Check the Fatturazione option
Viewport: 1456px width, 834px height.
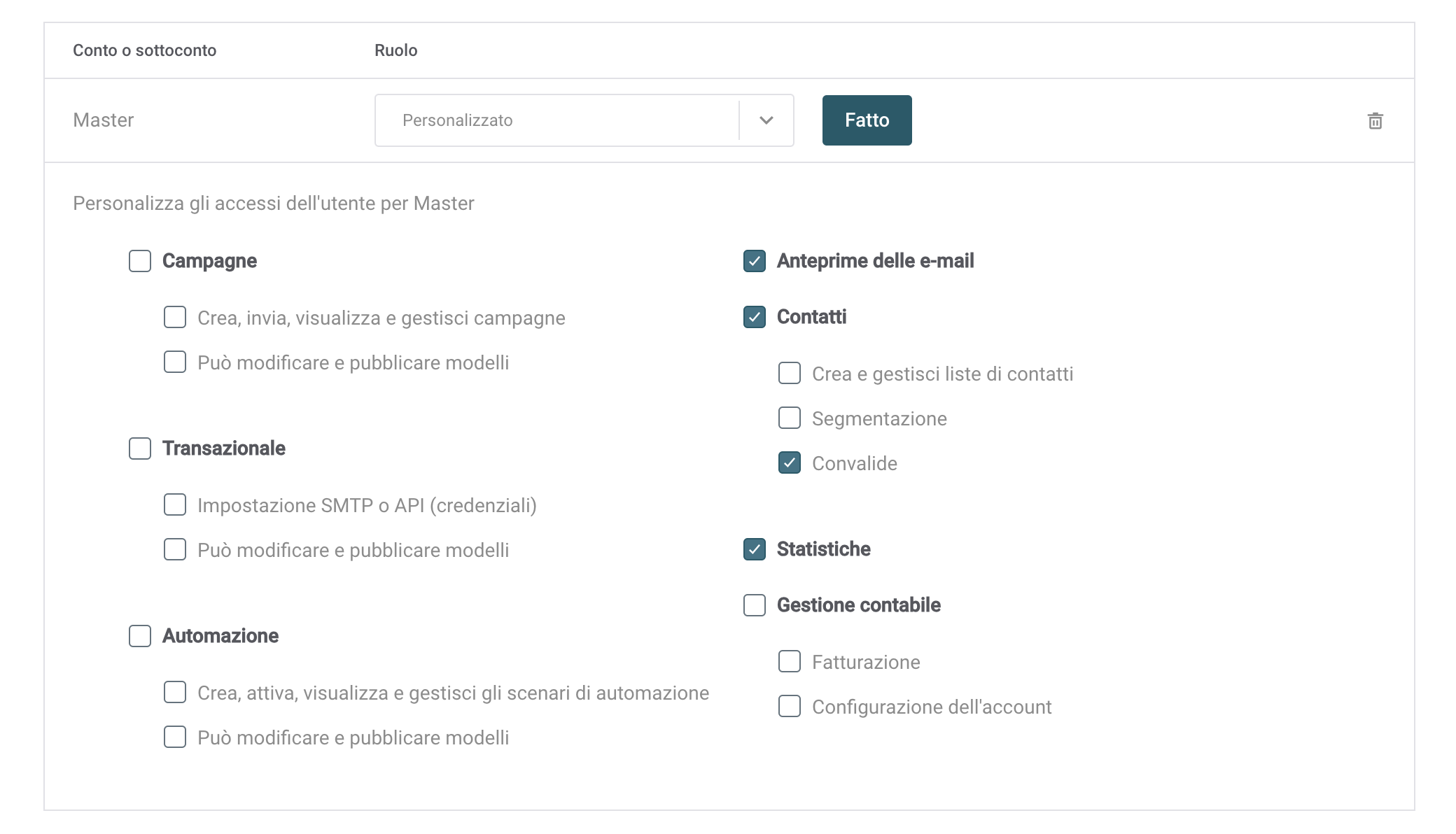790,661
